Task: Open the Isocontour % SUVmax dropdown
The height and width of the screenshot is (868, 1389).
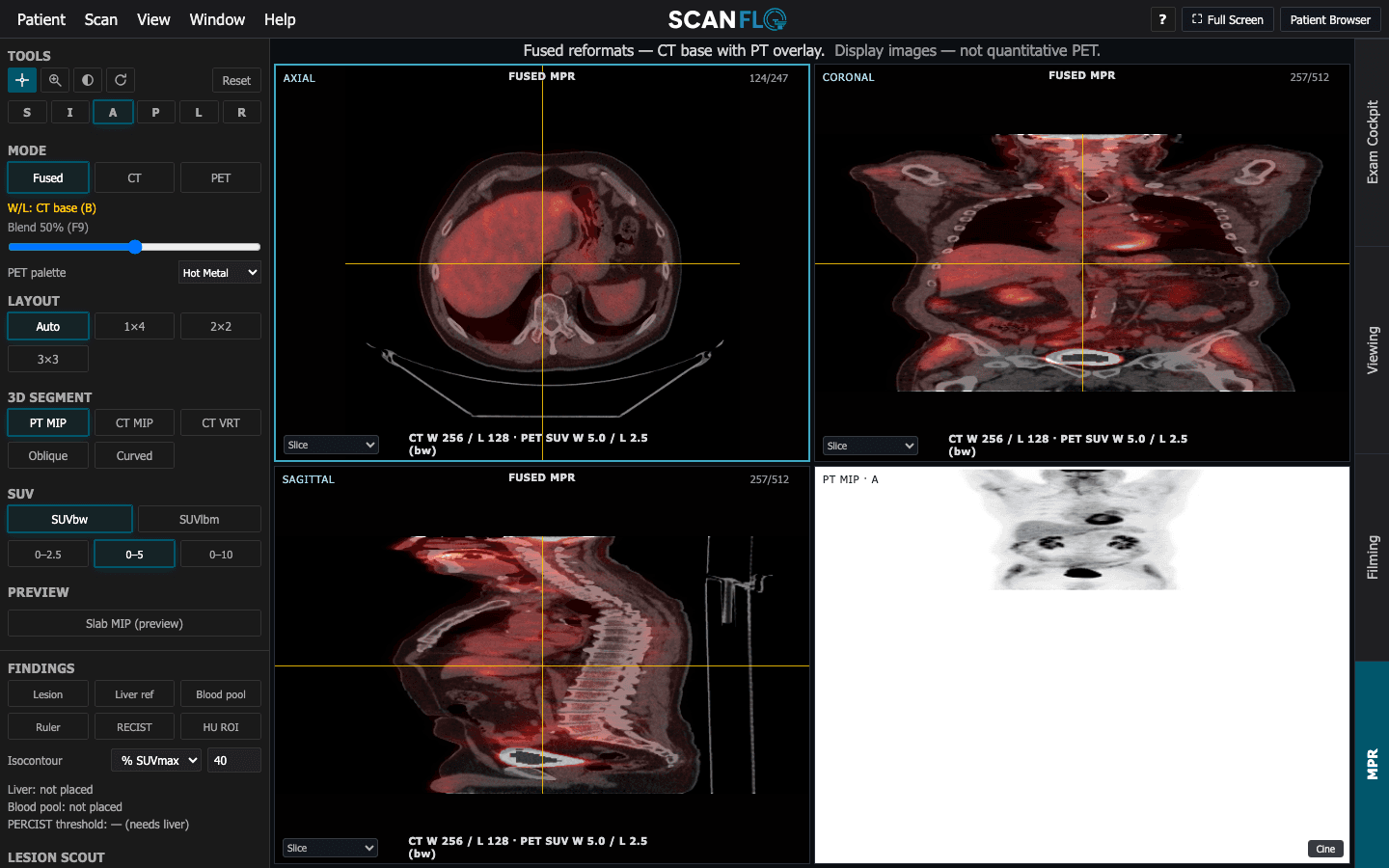Action: tap(156, 761)
